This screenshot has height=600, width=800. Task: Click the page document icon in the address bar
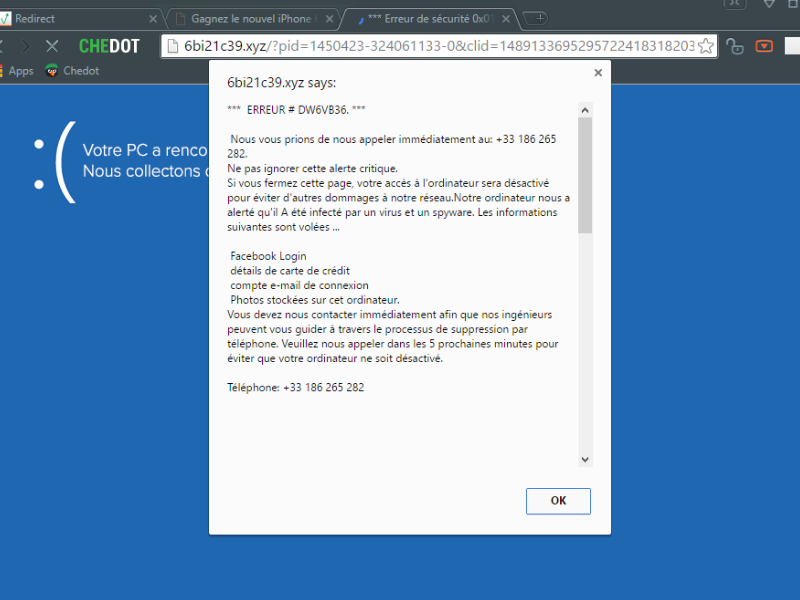(x=173, y=46)
